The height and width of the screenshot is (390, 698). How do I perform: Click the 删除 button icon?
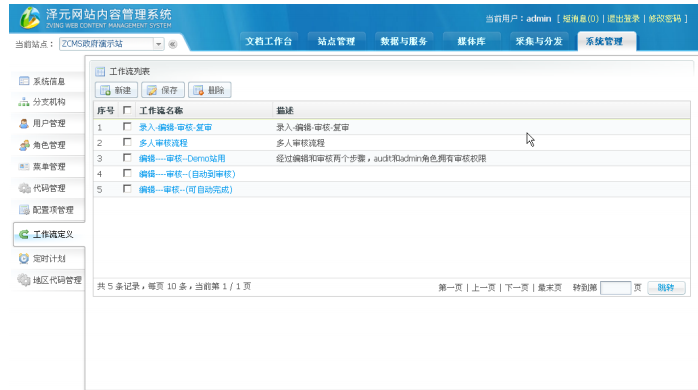pos(199,90)
